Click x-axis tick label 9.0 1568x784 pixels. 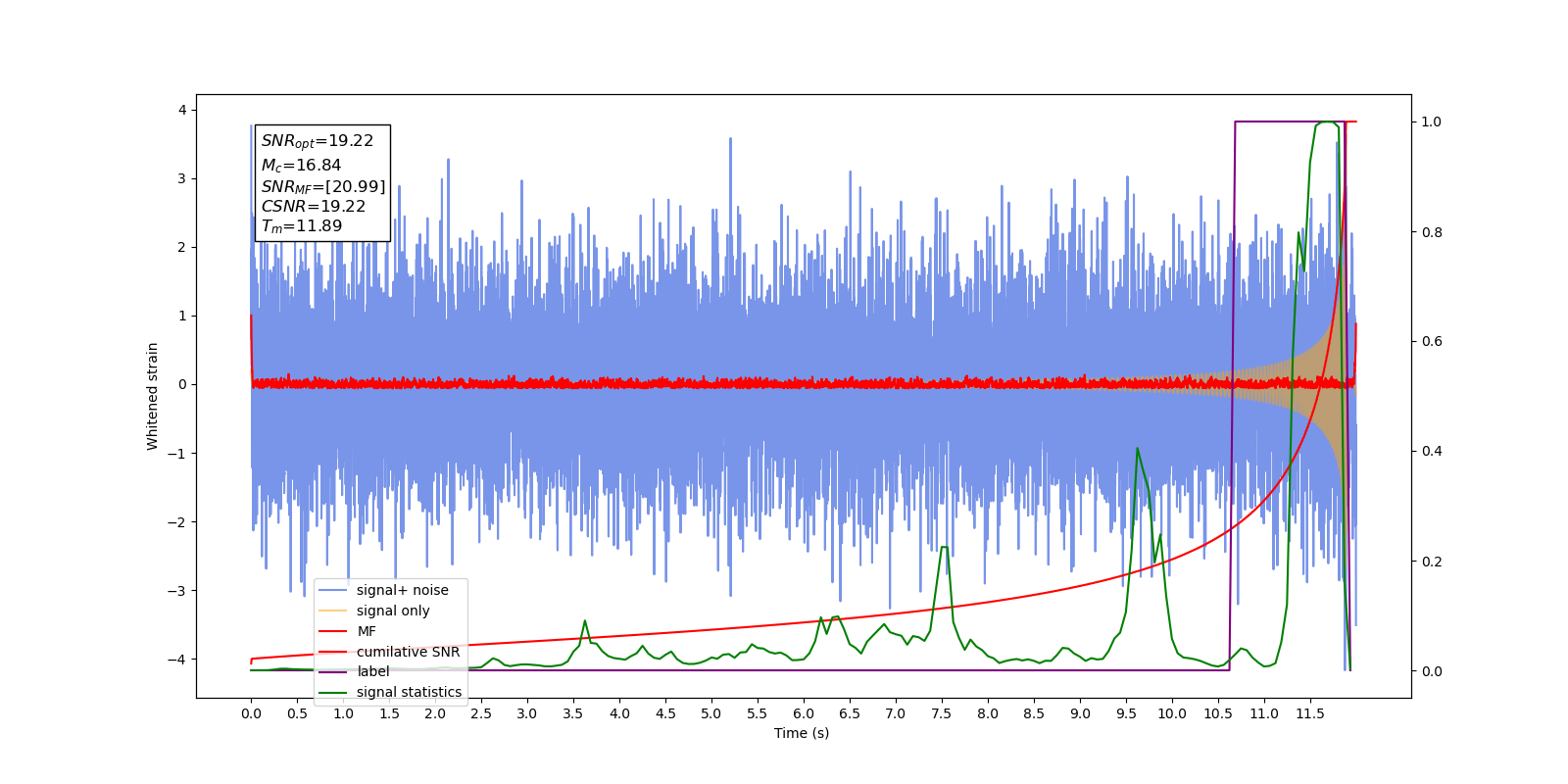click(1080, 713)
